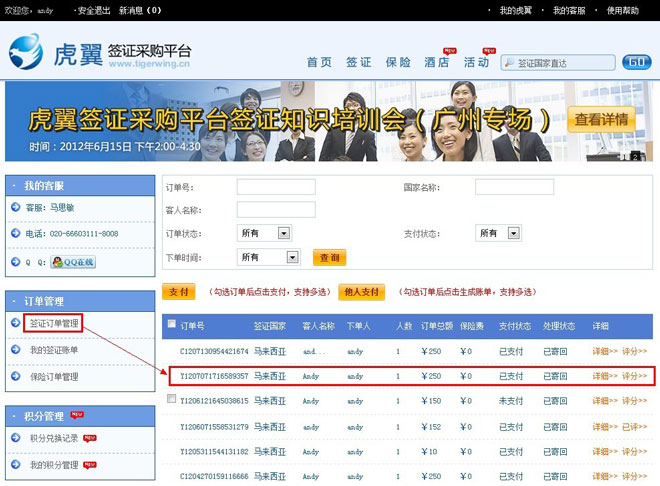This screenshot has width=660, height=486.
Task: Open the 订单状态 dropdown
Action: tap(264, 233)
